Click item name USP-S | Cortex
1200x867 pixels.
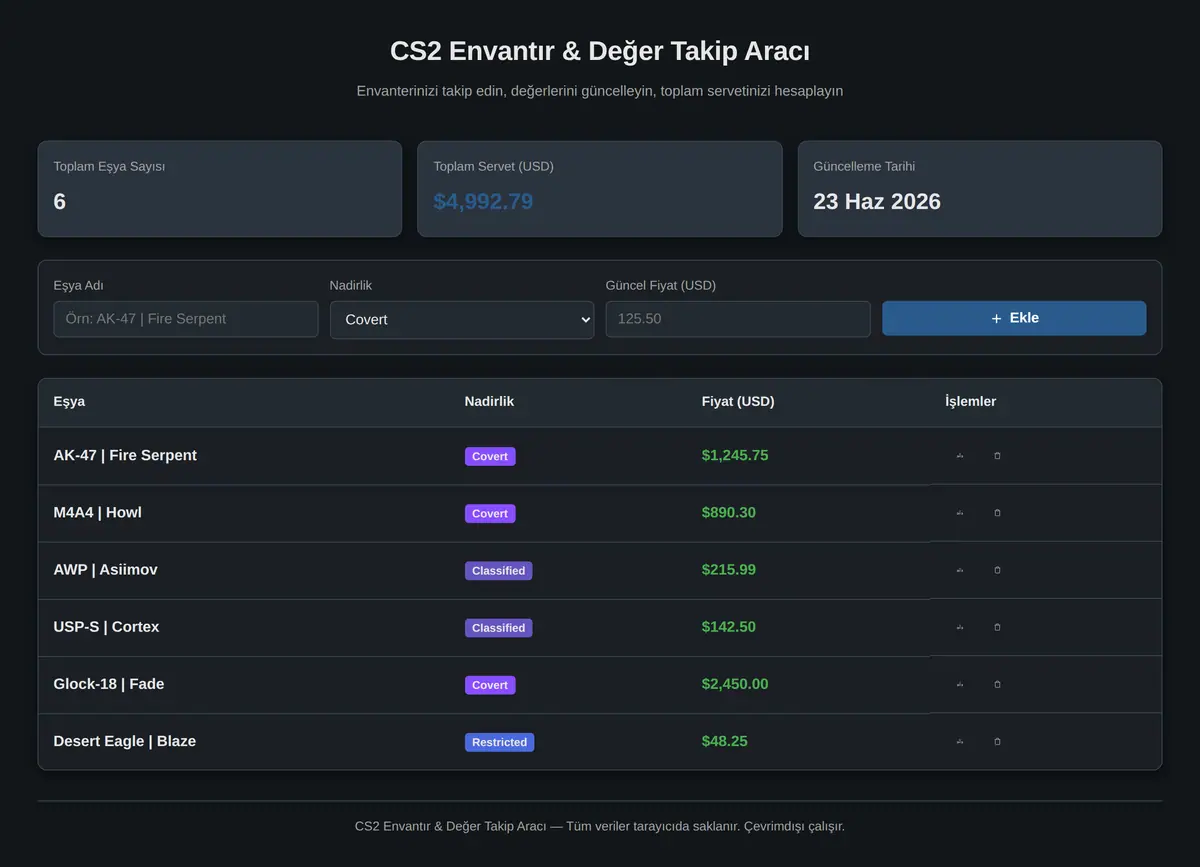pos(107,626)
